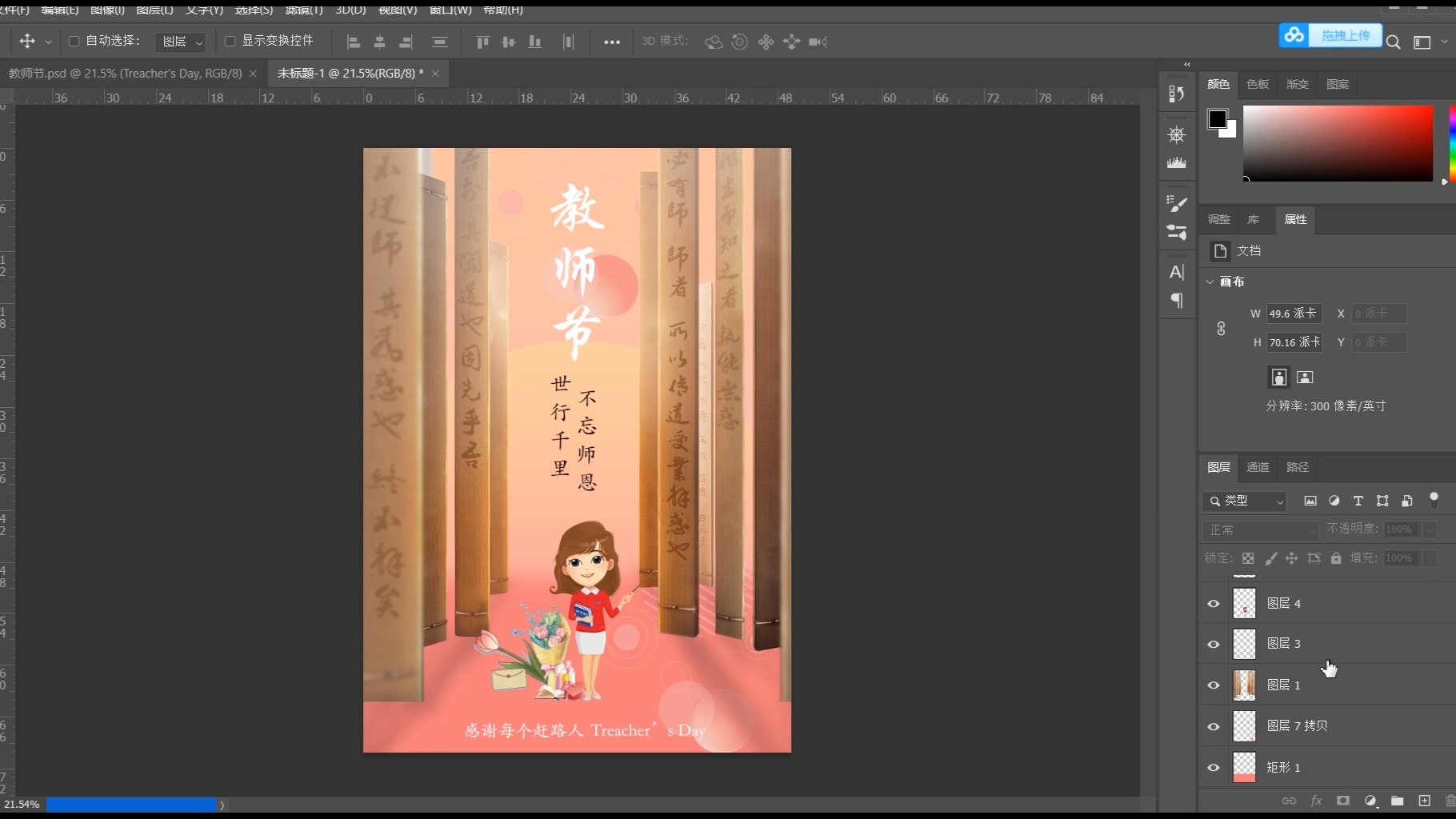Toggle visibility of layer 矩形 1
Image resolution: width=1456 pixels, height=819 pixels.
click(1214, 767)
